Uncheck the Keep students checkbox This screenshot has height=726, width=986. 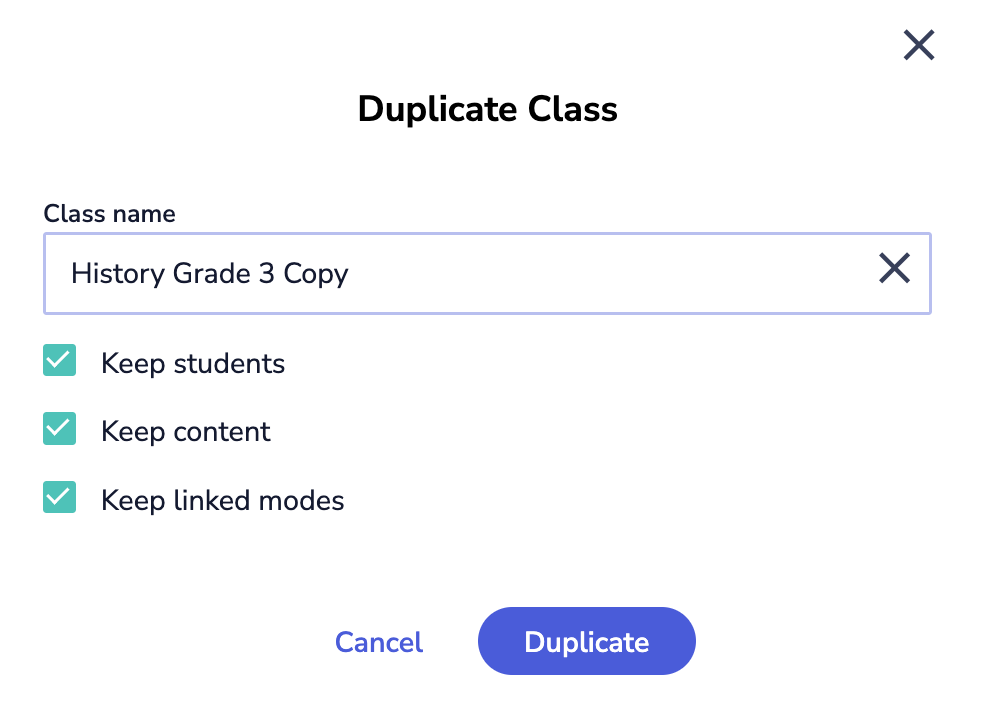(x=60, y=362)
